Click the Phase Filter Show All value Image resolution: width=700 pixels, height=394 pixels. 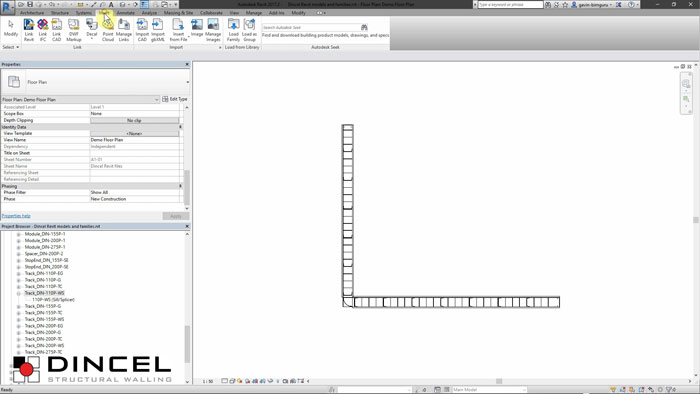[134, 192]
